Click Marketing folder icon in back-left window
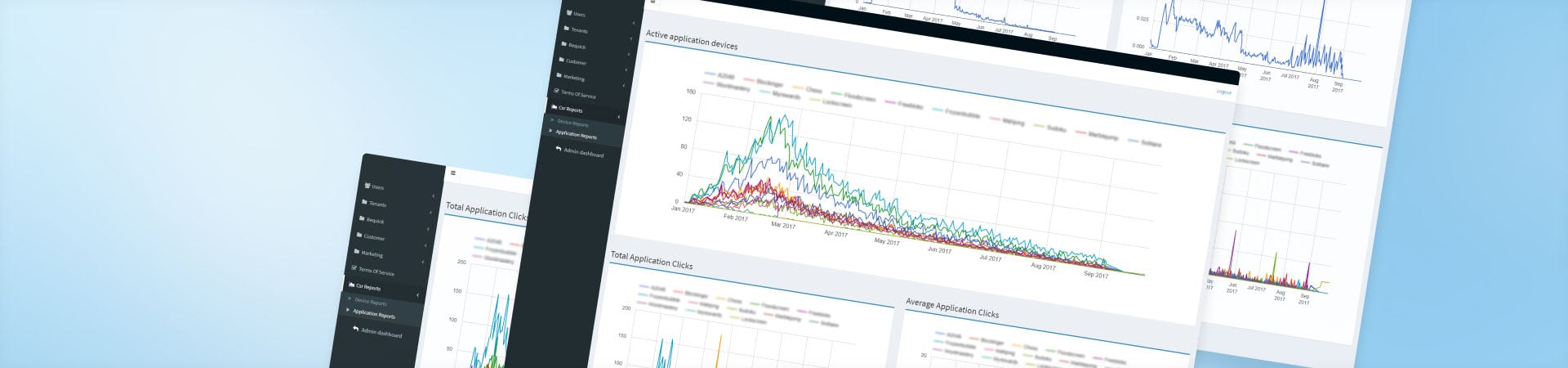 pyautogui.click(x=357, y=252)
